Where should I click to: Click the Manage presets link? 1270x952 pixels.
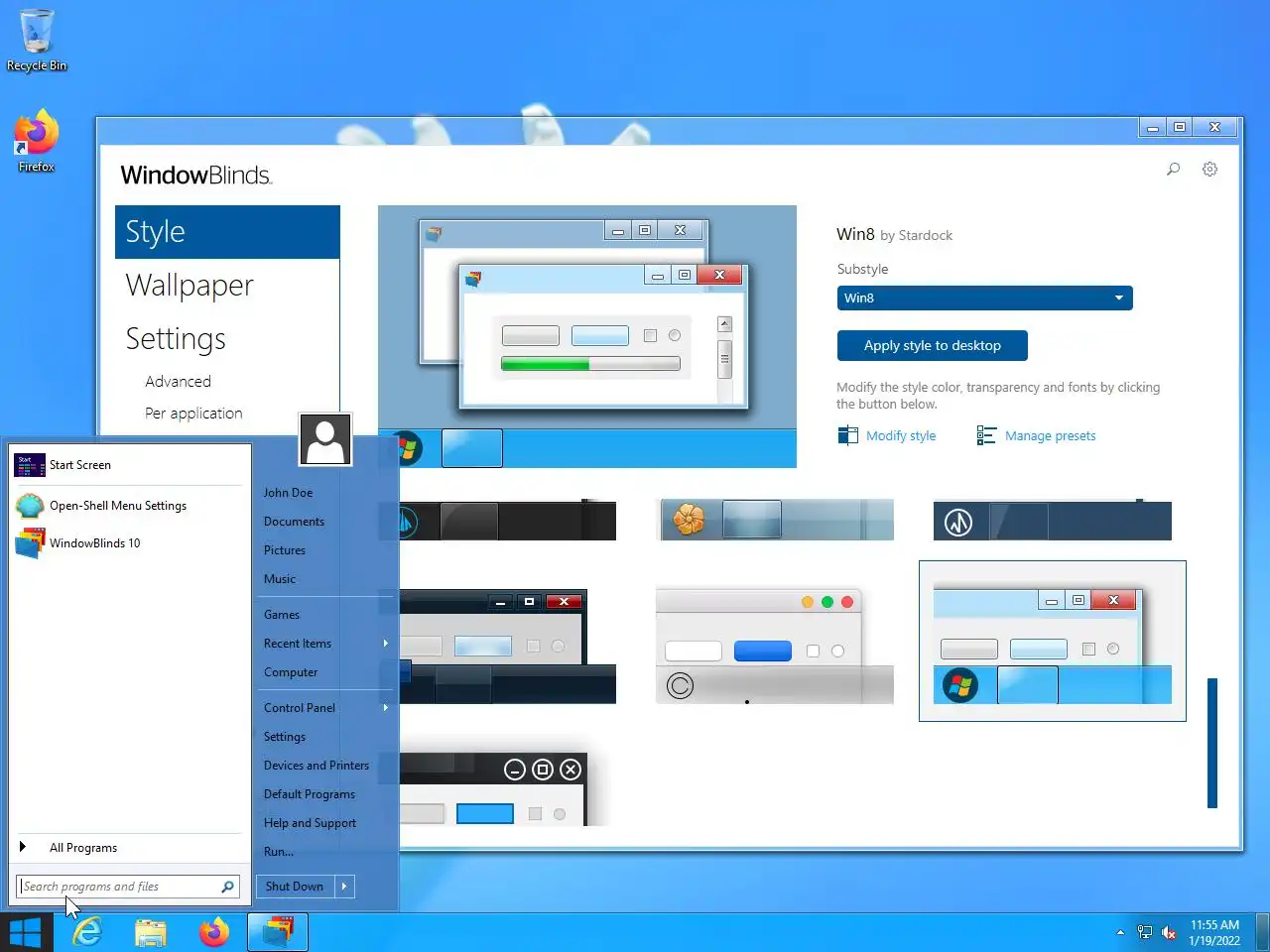tap(1051, 435)
